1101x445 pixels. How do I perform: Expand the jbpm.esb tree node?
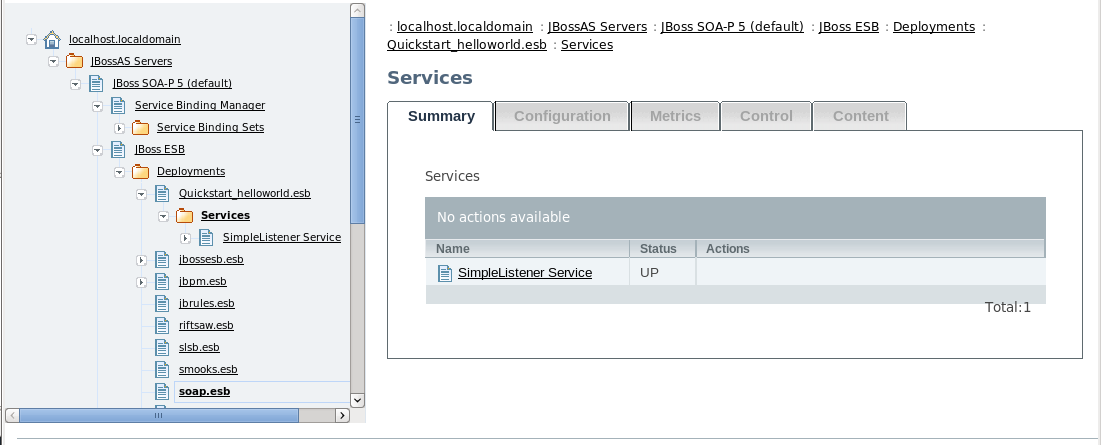tap(141, 282)
